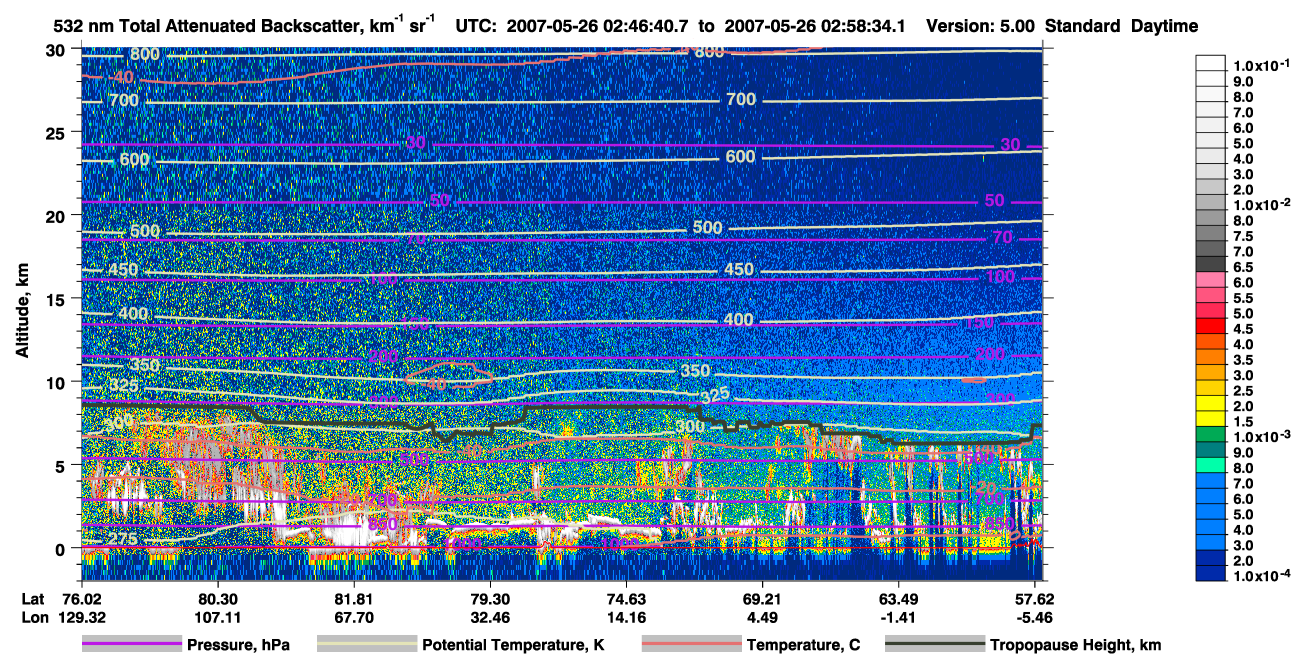Click the "Altitude, km" vertical axis label
The width and height of the screenshot is (1300, 667).
click(22, 310)
